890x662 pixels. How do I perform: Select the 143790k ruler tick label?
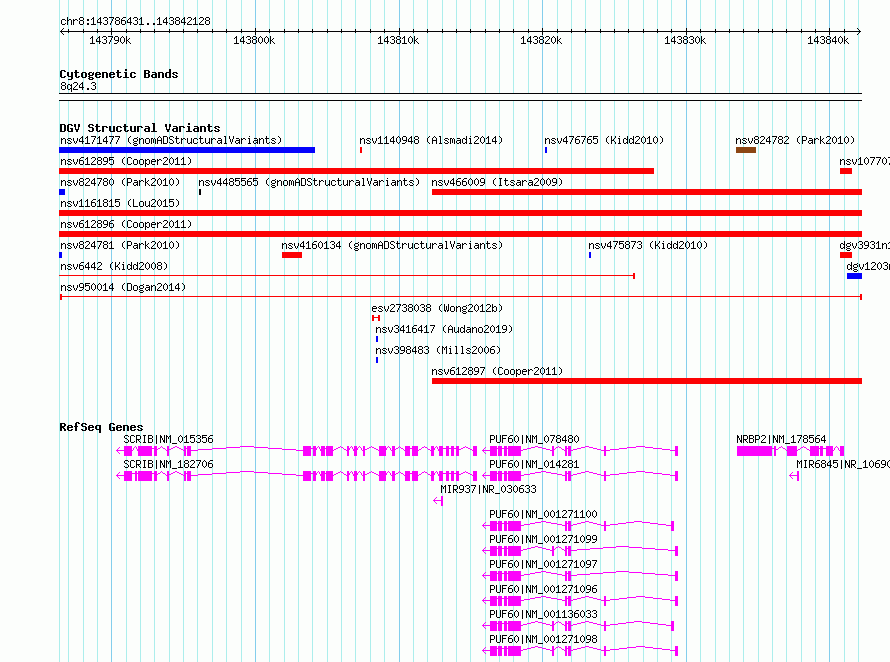pyautogui.click(x=110, y=40)
